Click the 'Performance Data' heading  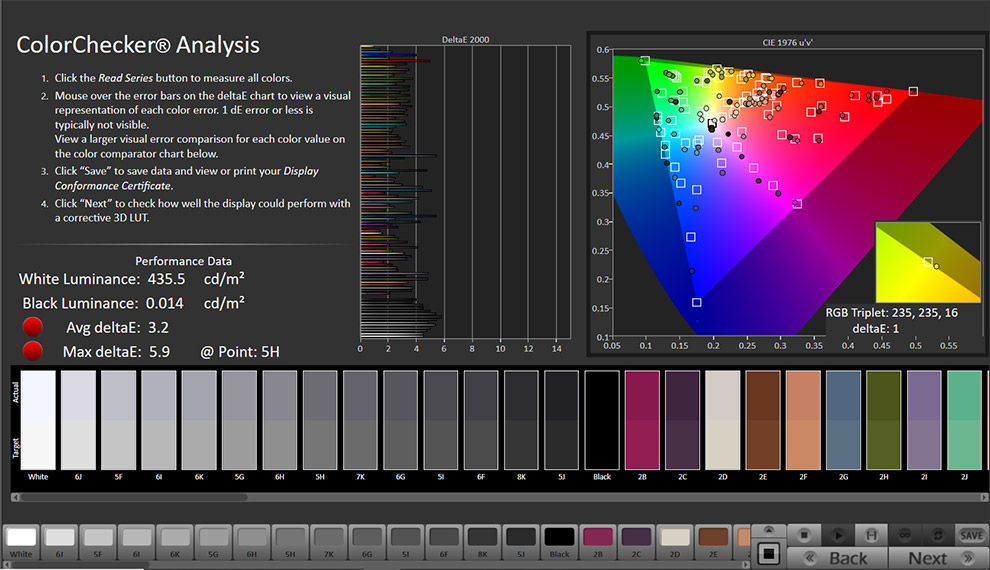[x=183, y=261]
